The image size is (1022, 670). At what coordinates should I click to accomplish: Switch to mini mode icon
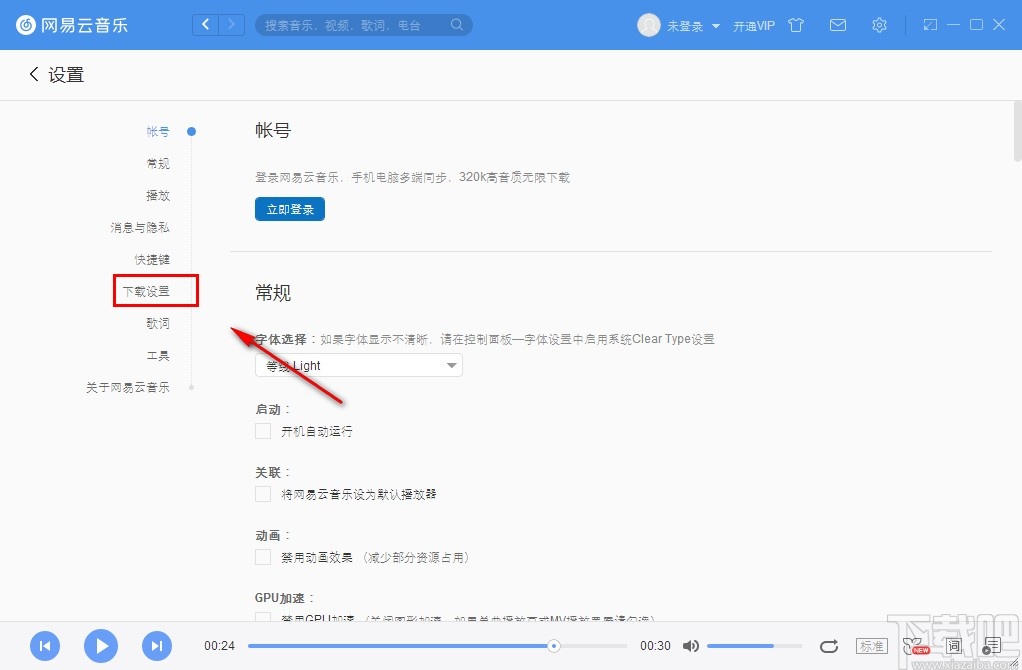(x=930, y=25)
